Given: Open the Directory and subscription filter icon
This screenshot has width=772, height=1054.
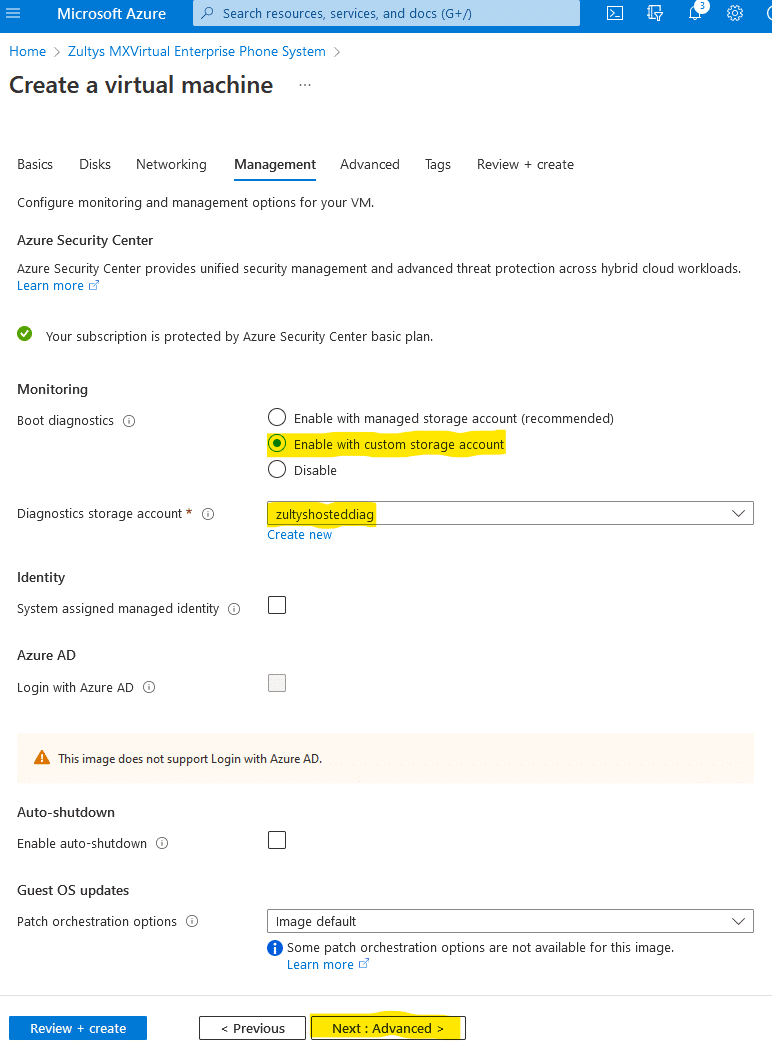Looking at the screenshot, I should pos(654,13).
